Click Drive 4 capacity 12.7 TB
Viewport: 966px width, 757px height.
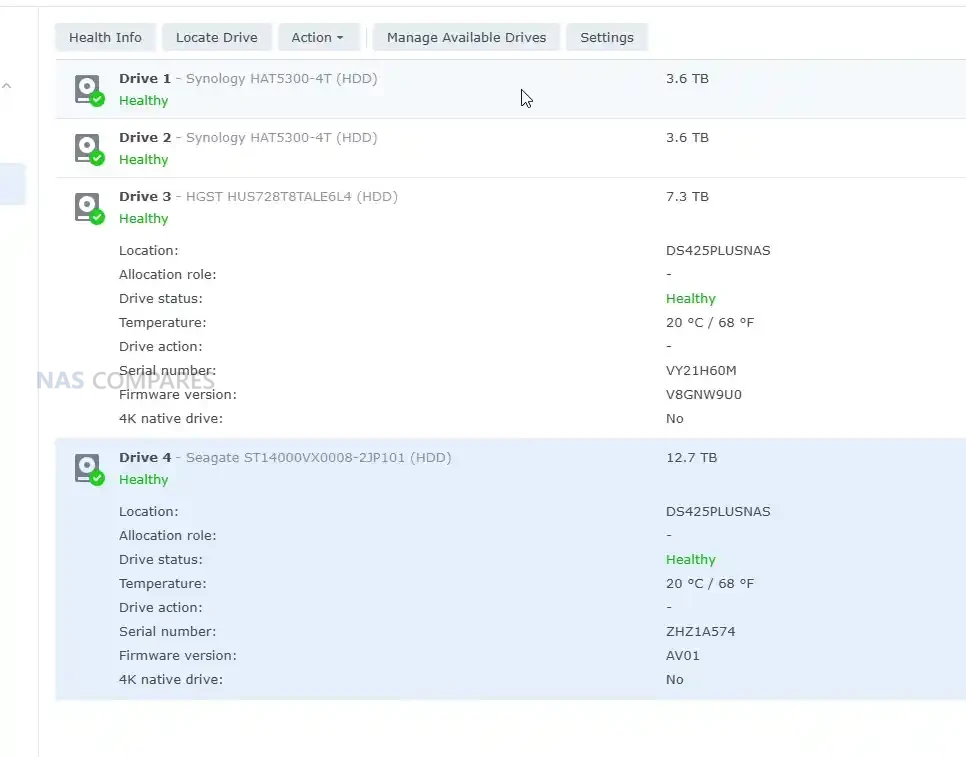click(691, 457)
